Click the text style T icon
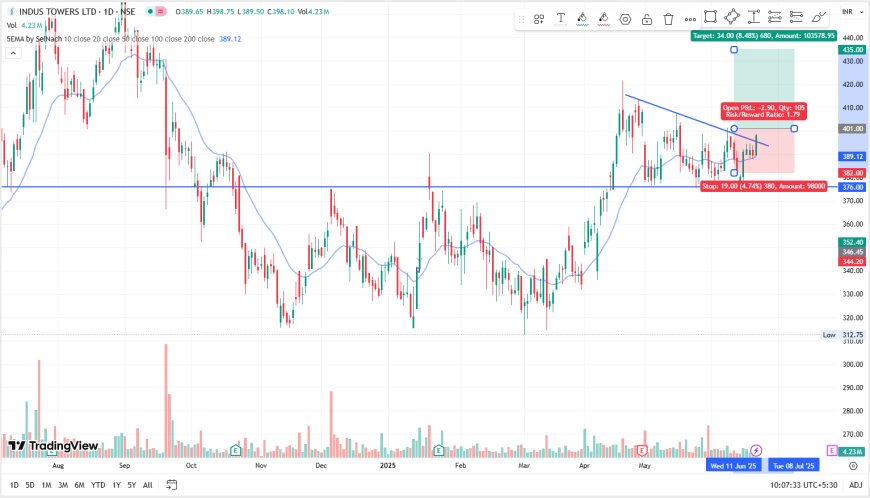Screen dimensions: 870x498 [561, 19]
